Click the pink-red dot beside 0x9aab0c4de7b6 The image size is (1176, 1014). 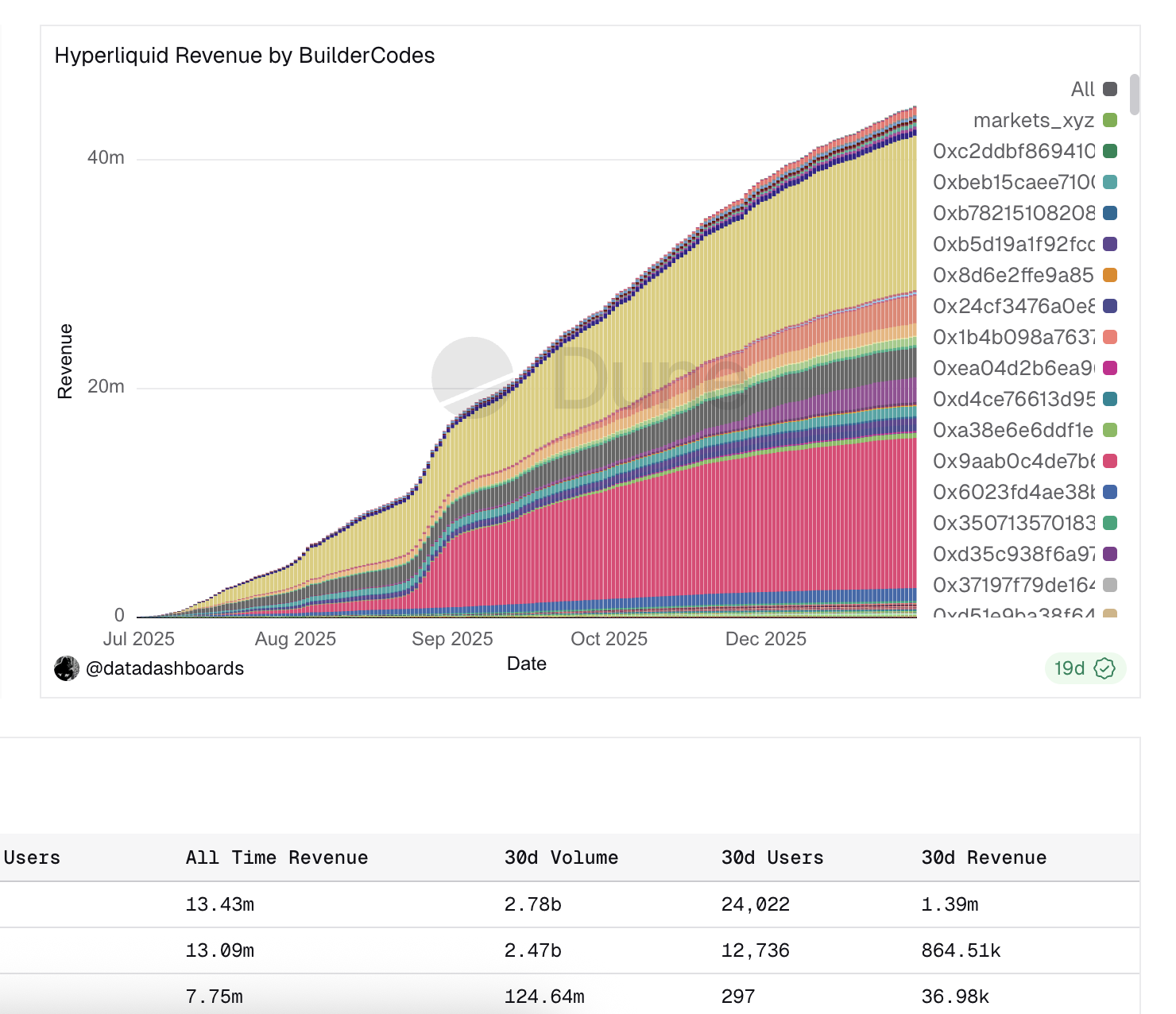[x=1110, y=461]
